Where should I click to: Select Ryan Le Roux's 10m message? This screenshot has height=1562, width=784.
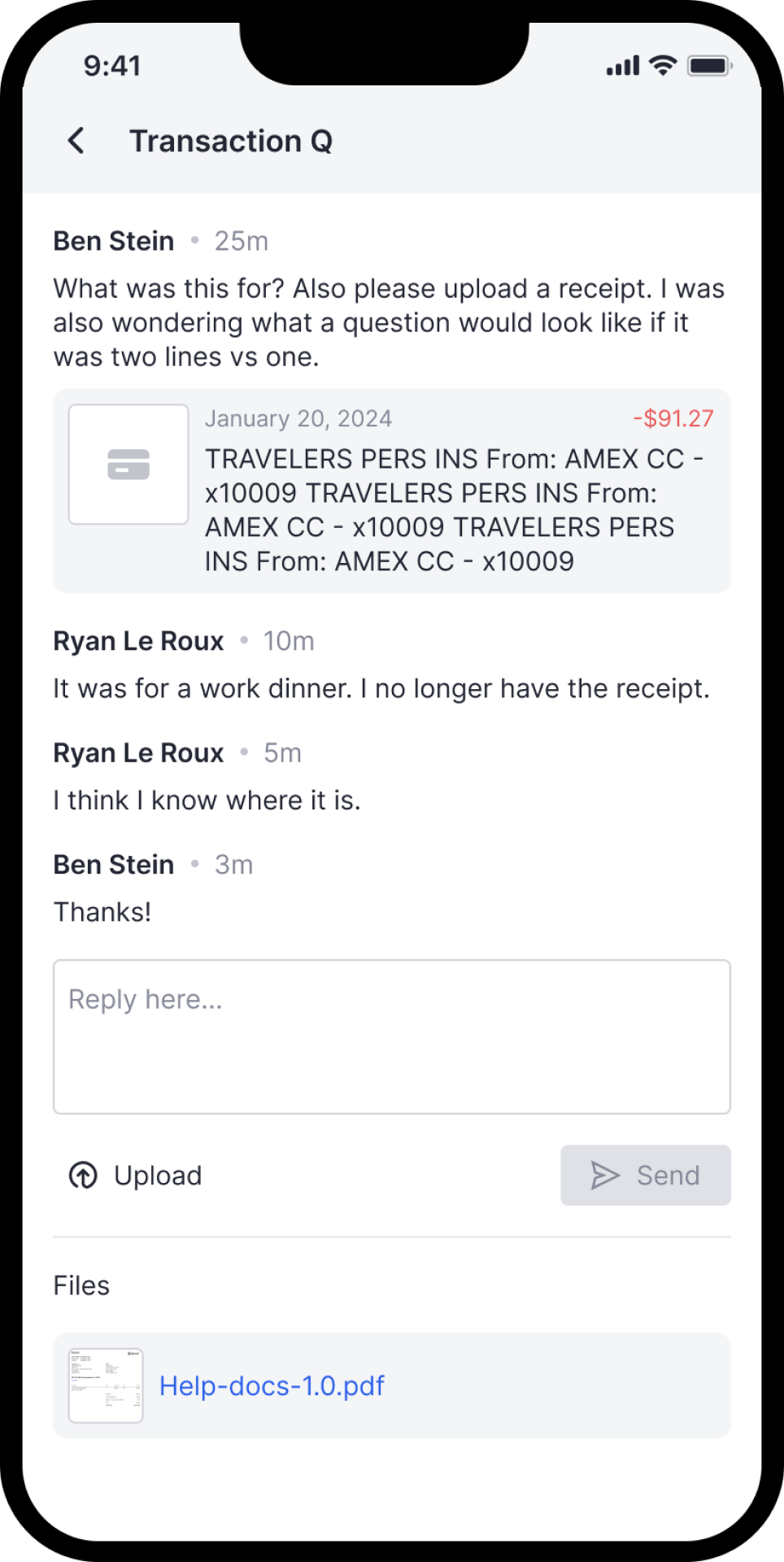coord(381,687)
